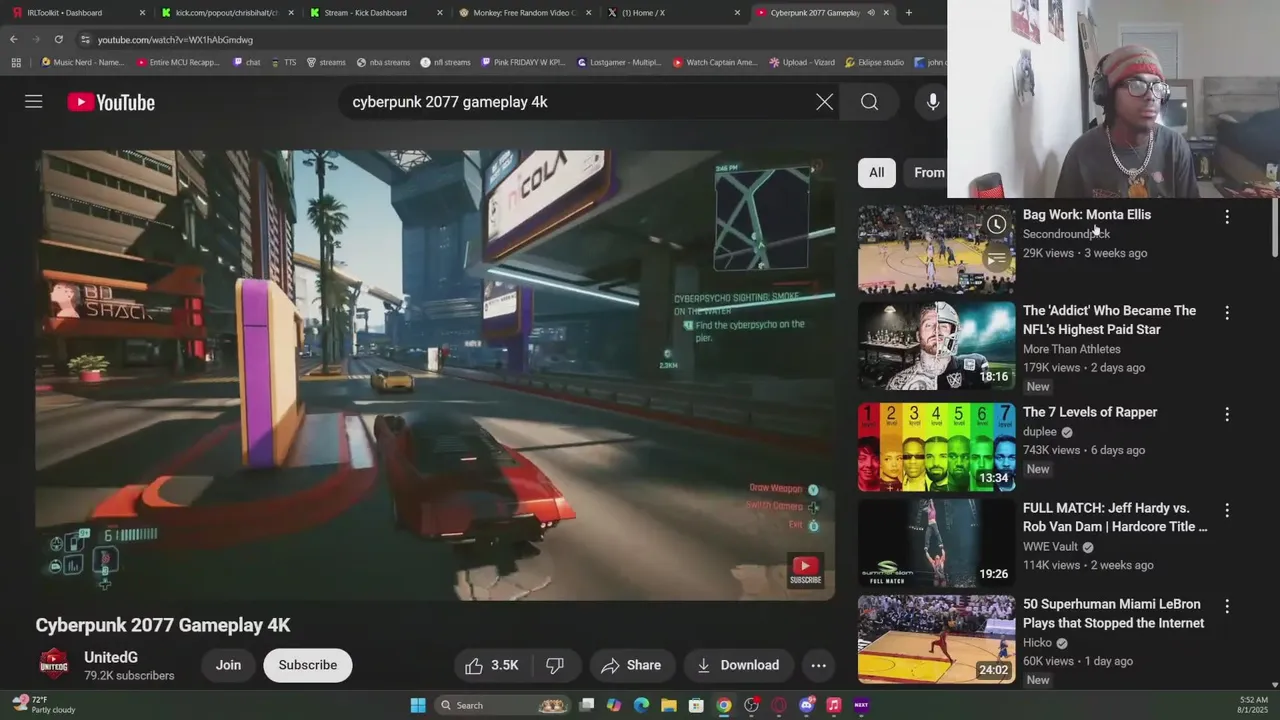Viewport: 1280px width, 720px height.
Task: Open Discord from taskbar
Action: pos(806,705)
